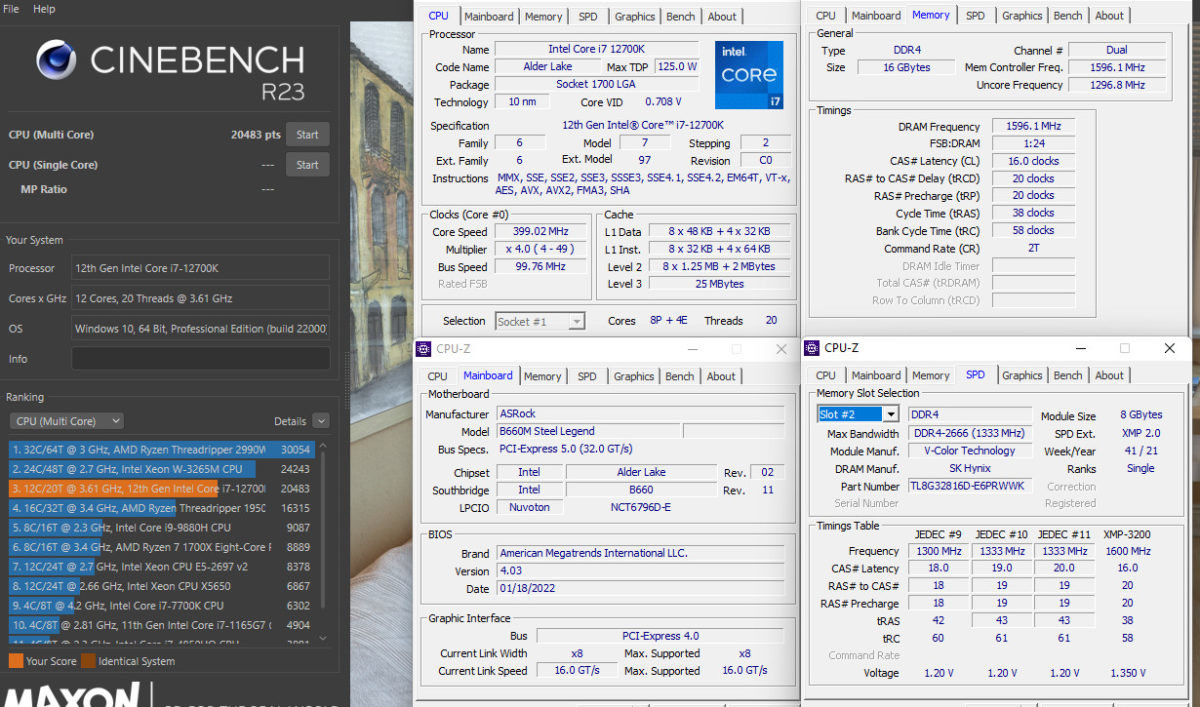Click CPU-Z app icon in SPD window title bar
Viewport: 1200px width, 707px height.
coord(812,348)
